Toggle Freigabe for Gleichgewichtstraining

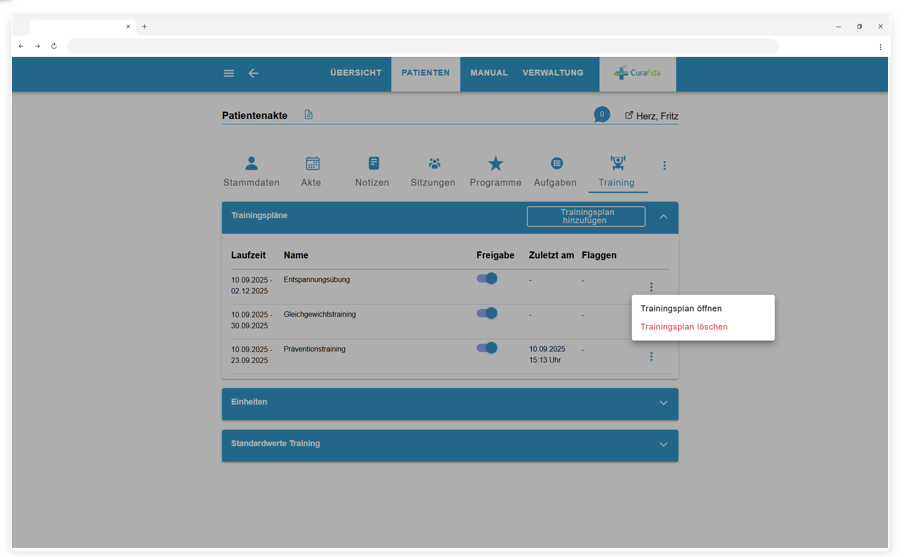point(486,313)
